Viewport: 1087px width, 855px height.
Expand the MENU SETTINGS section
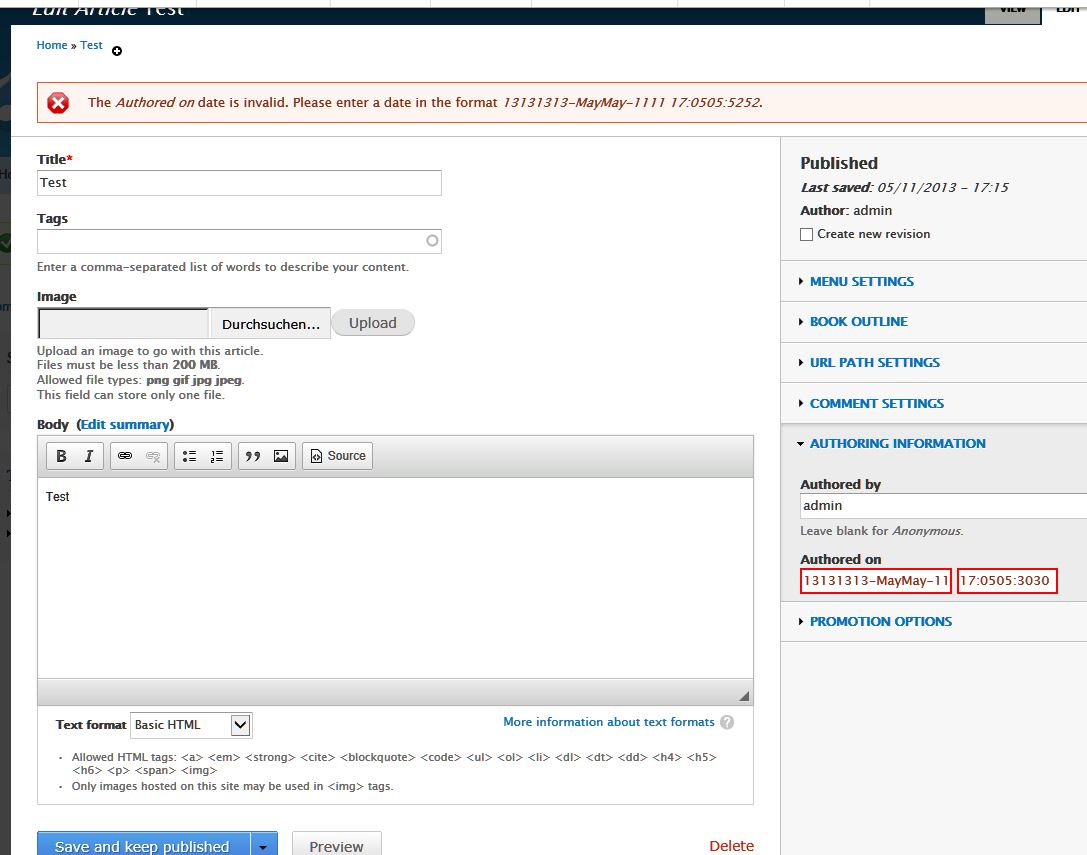point(861,281)
